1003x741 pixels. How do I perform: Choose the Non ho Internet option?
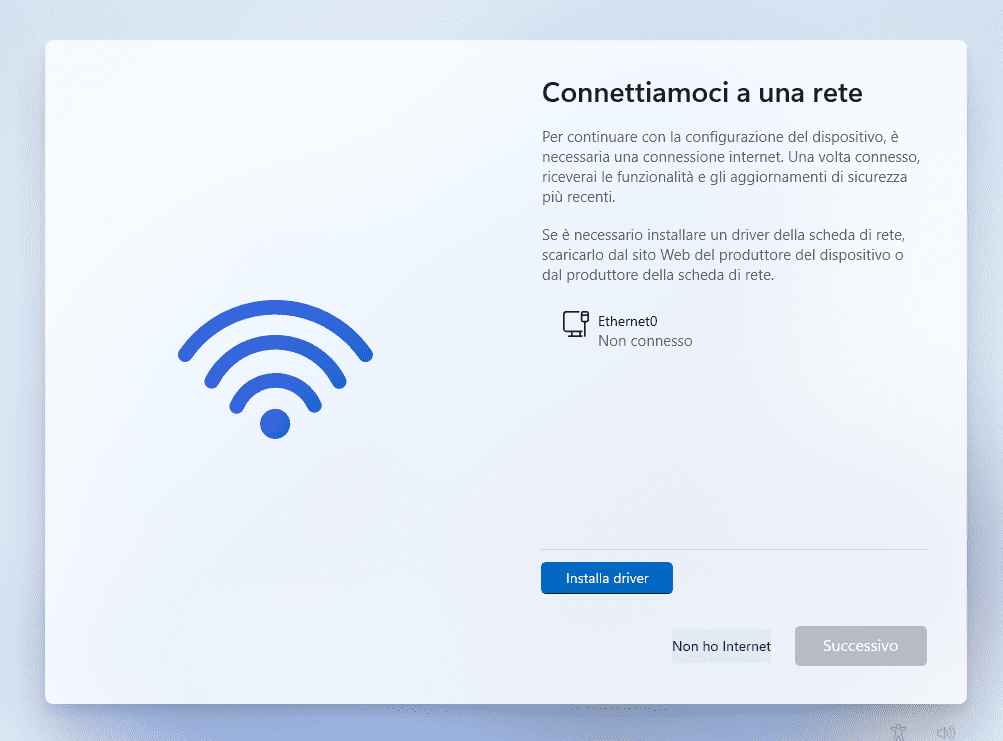pos(721,646)
